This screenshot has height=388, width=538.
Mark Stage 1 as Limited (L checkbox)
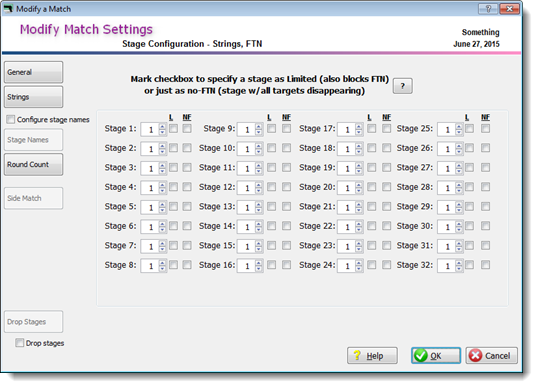pyautogui.click(x=174, y=129)
